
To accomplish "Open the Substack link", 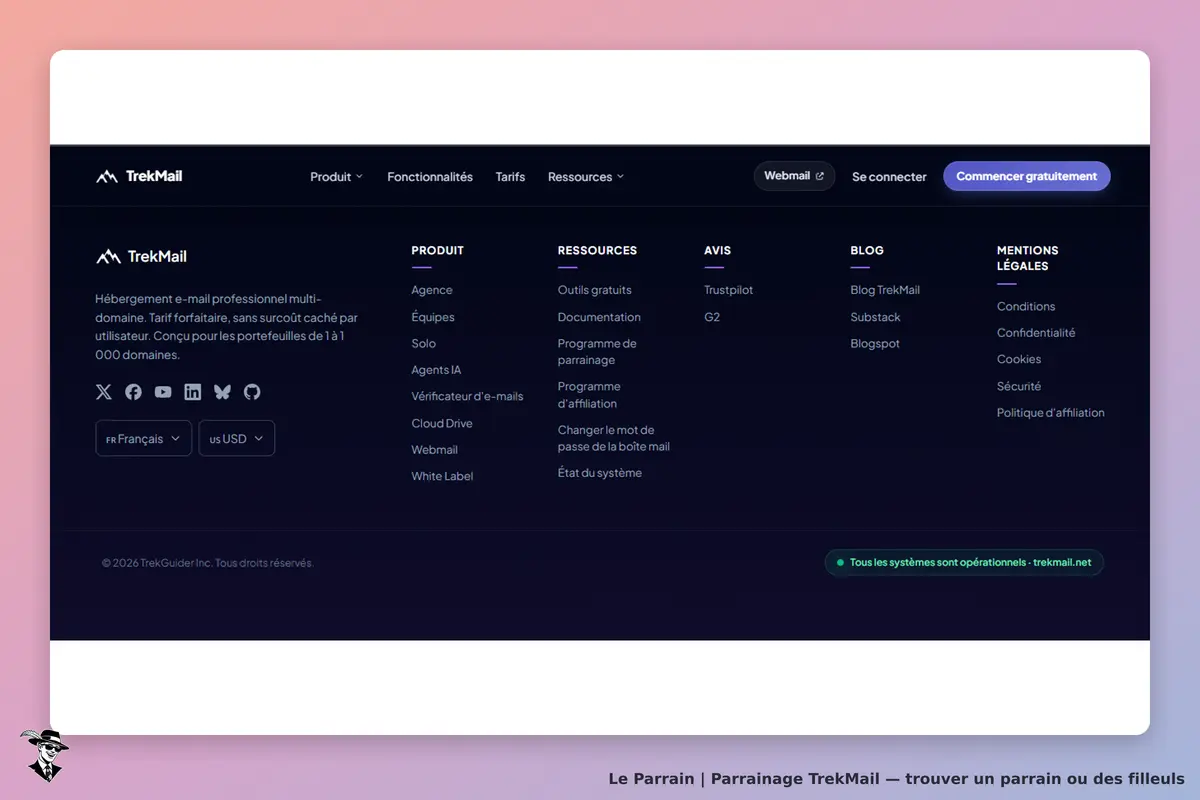I will click(875, 317).
